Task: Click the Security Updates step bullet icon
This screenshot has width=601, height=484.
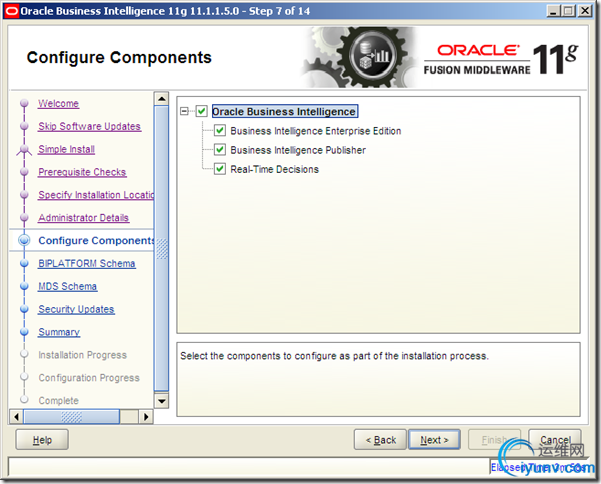Action: coord(24,309)
